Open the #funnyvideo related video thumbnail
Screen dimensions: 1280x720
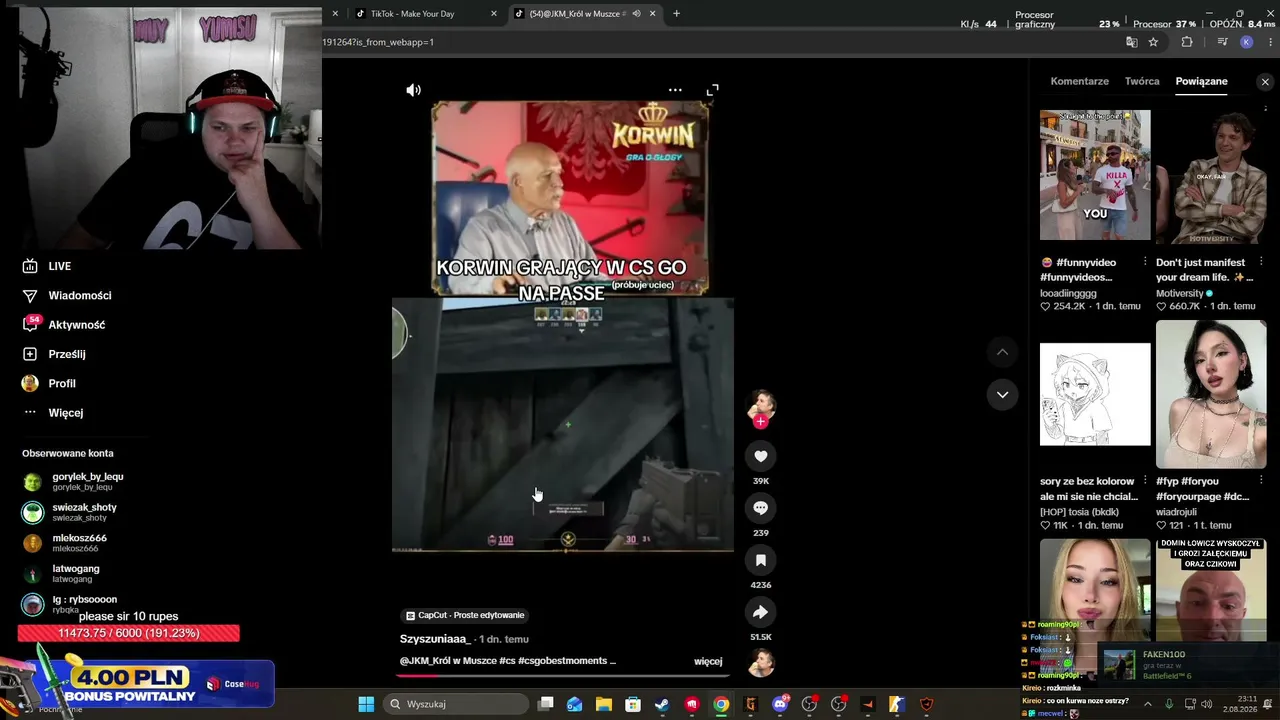[1095, 175]
